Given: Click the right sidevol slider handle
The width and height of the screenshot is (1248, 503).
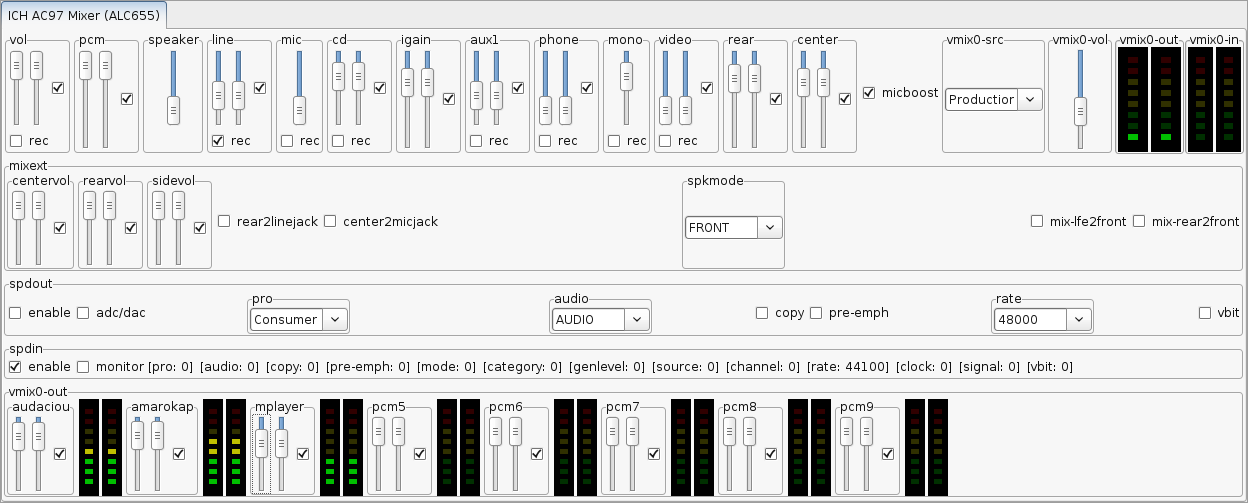Looking at the screenshot, I should (x=179, y=206).
